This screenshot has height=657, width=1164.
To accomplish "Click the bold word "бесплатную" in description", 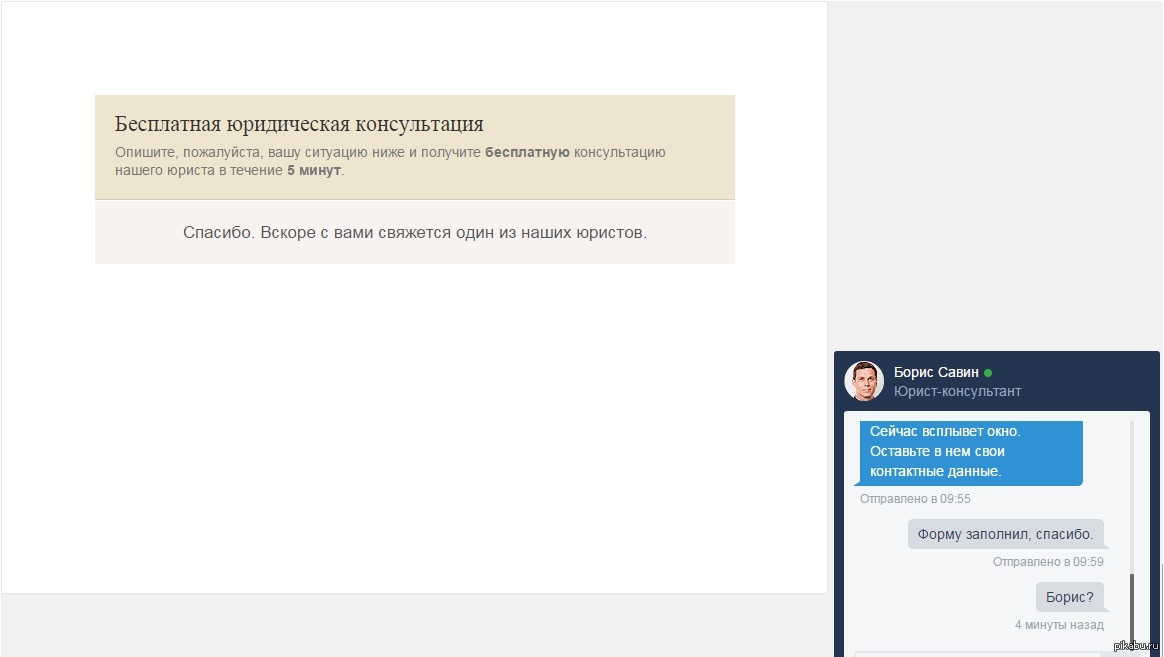I will click(x=528, y=152).
